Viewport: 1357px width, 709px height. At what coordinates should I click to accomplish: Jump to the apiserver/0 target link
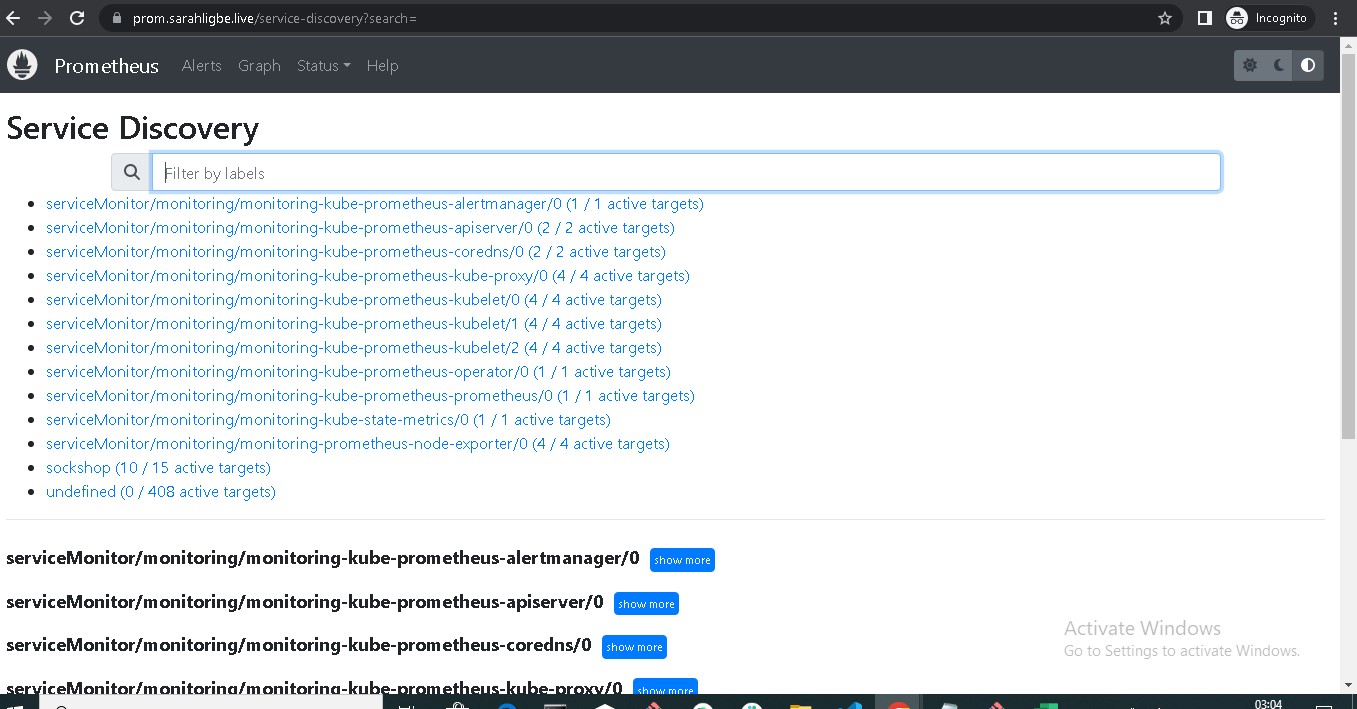click(360, 228)
